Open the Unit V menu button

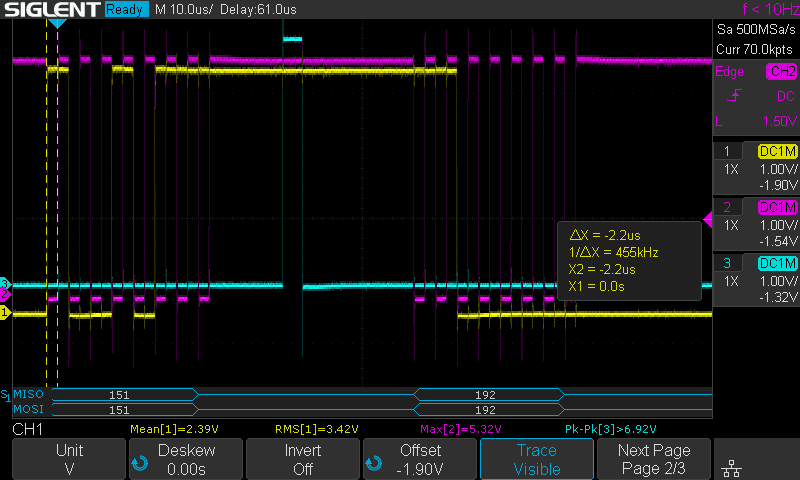point(69,459)
